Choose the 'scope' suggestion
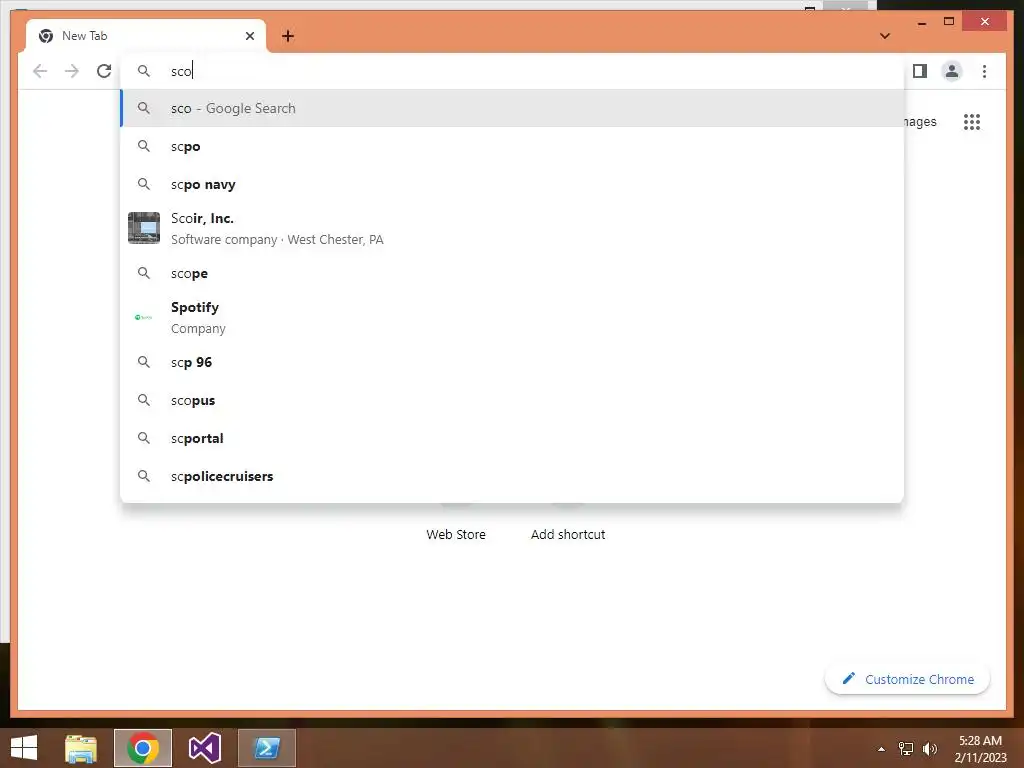The image size is (1024, 768). (x=513, y=273)
